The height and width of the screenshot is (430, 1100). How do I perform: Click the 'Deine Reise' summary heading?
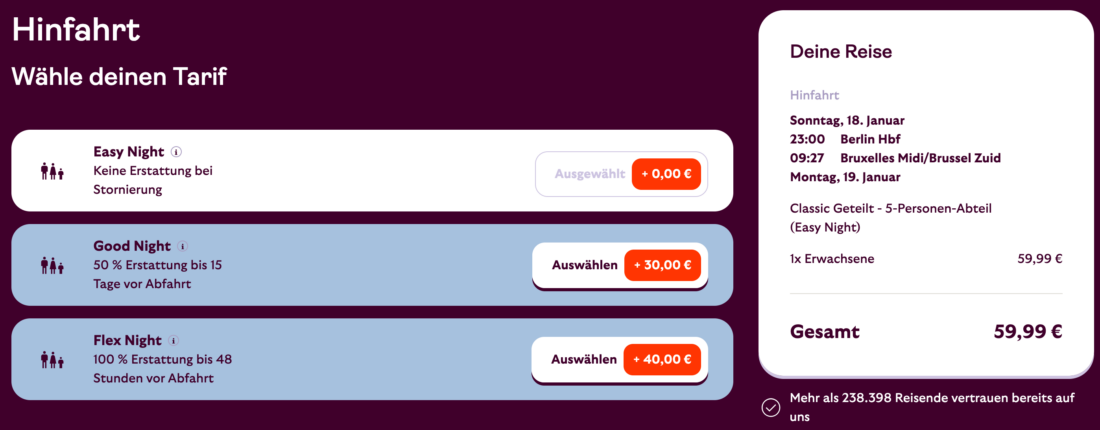click(840, 51)
